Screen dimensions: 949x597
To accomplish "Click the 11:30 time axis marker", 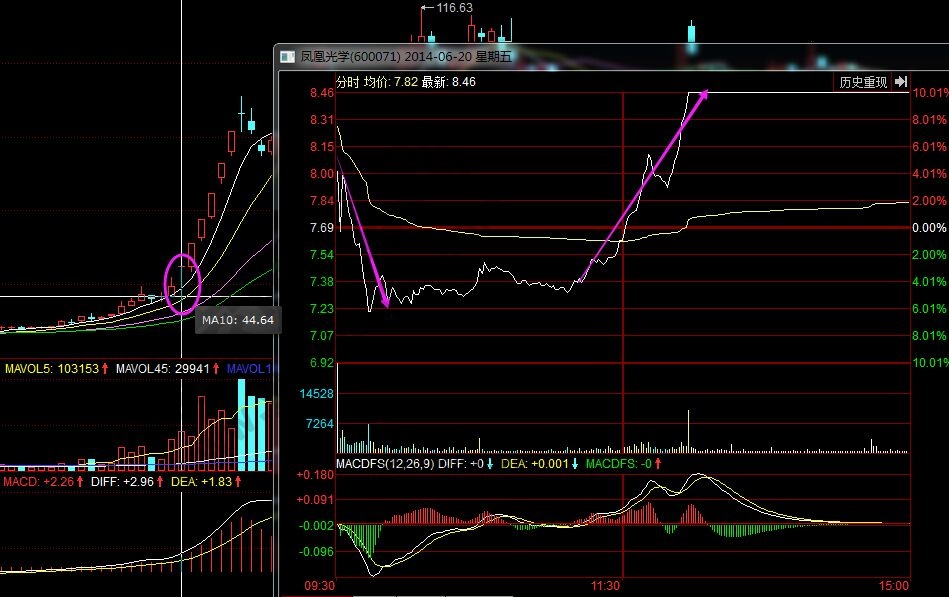I will (605, 586).
